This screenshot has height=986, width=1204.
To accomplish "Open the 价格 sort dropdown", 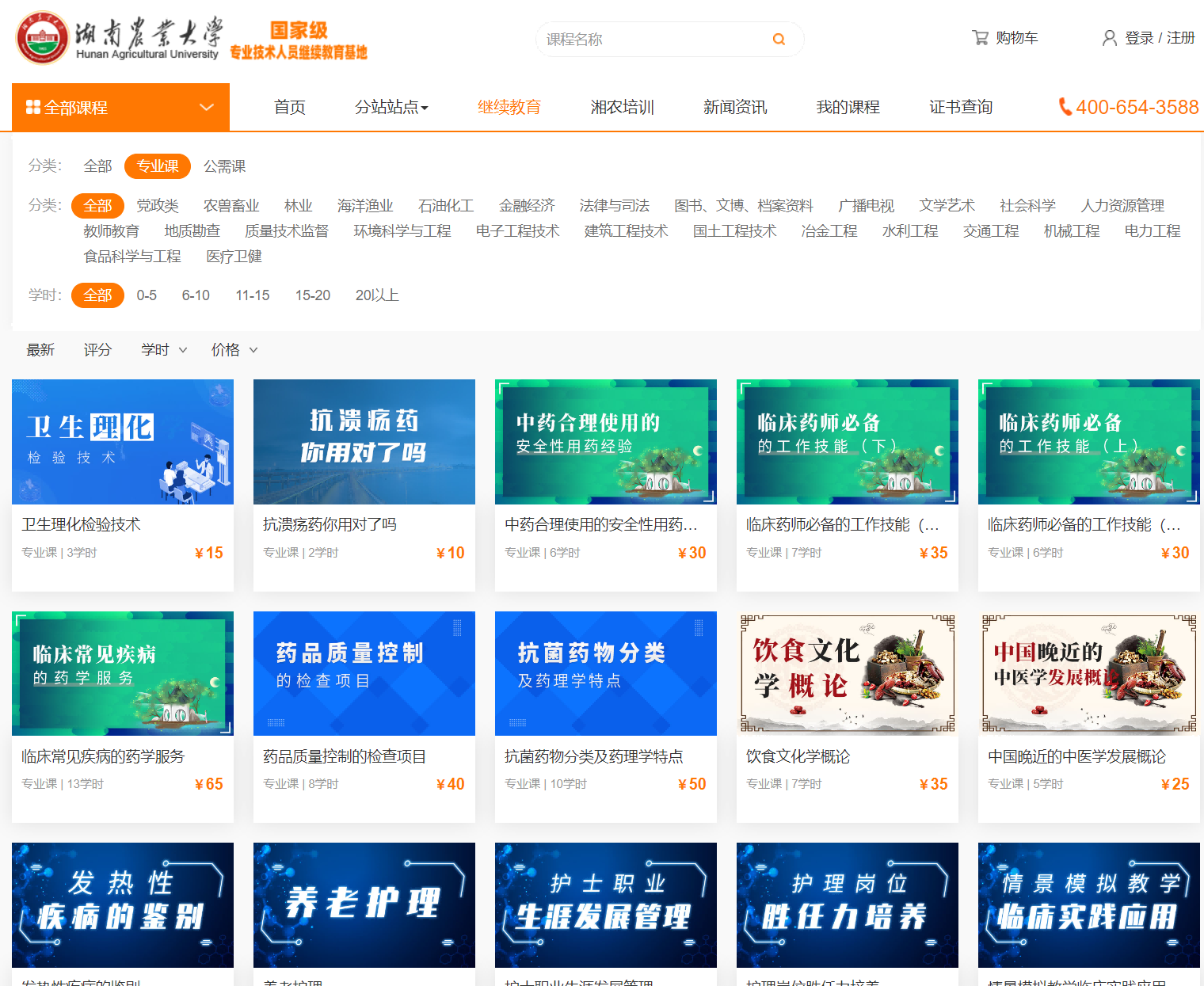I will coord(234,349).
